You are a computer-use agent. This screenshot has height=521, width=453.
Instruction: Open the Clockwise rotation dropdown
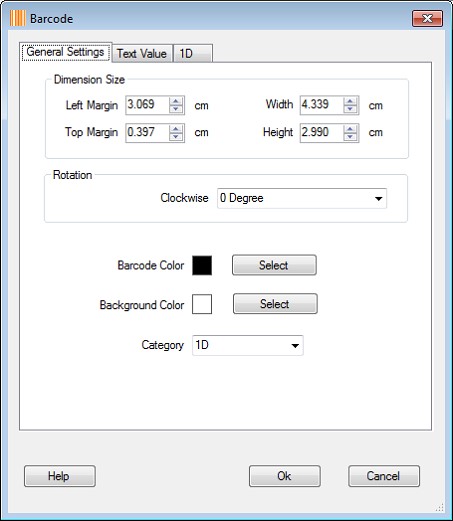click(302, 198)
